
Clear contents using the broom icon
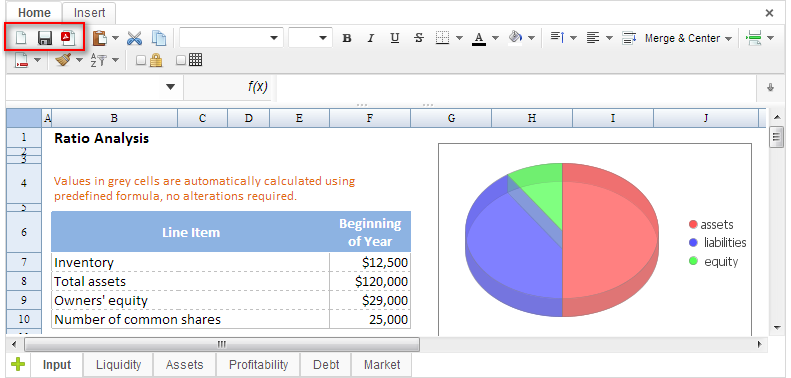pos(63,61)
